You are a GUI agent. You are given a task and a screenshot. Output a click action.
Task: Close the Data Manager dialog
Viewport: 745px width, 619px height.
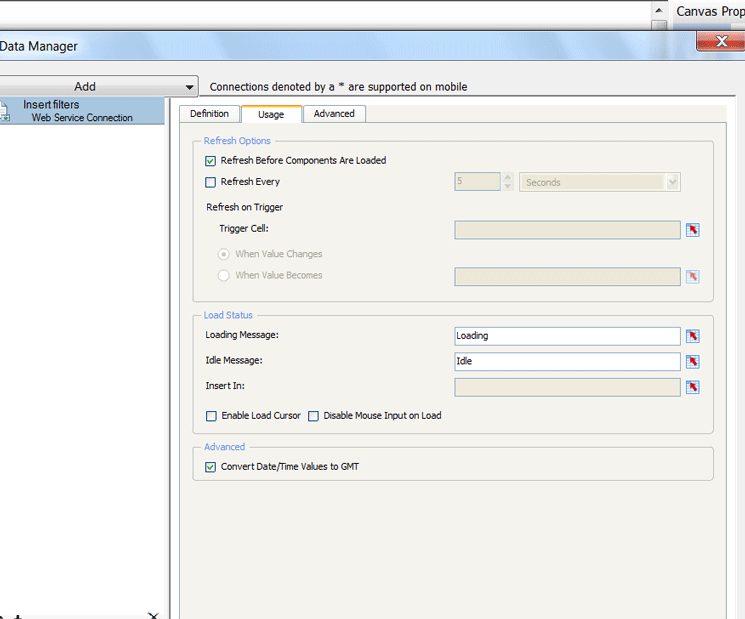click(x=720, y=42)
